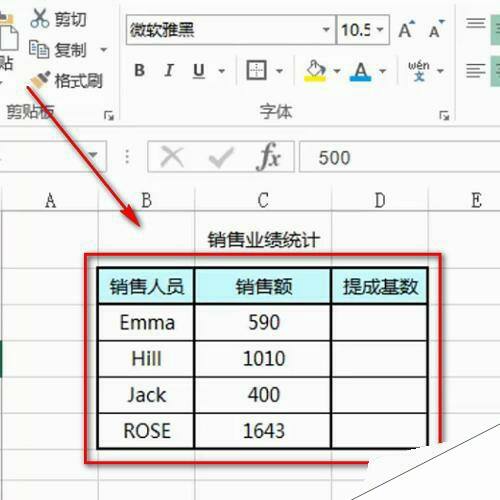Click empty 提成基数 cell in ROSE row

tap(380, 431)
